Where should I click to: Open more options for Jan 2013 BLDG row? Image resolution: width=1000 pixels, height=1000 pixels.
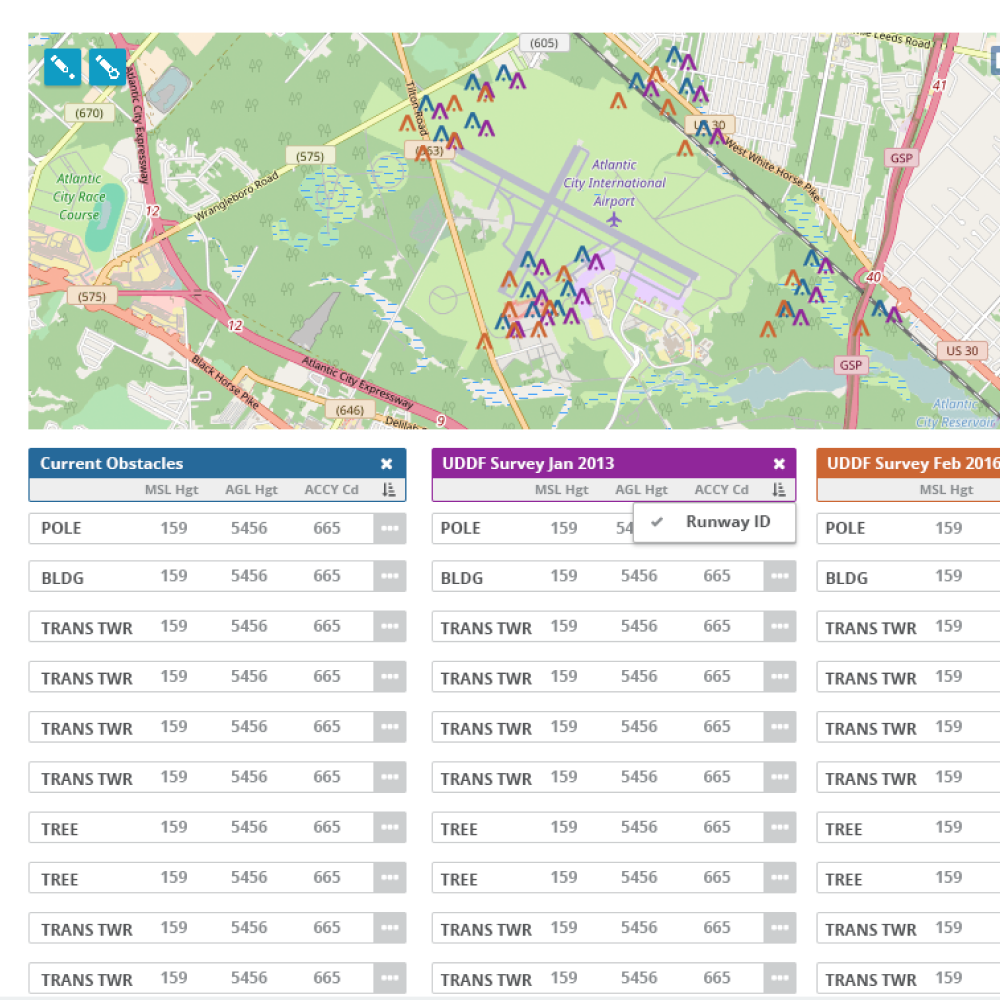pos(780,577)
